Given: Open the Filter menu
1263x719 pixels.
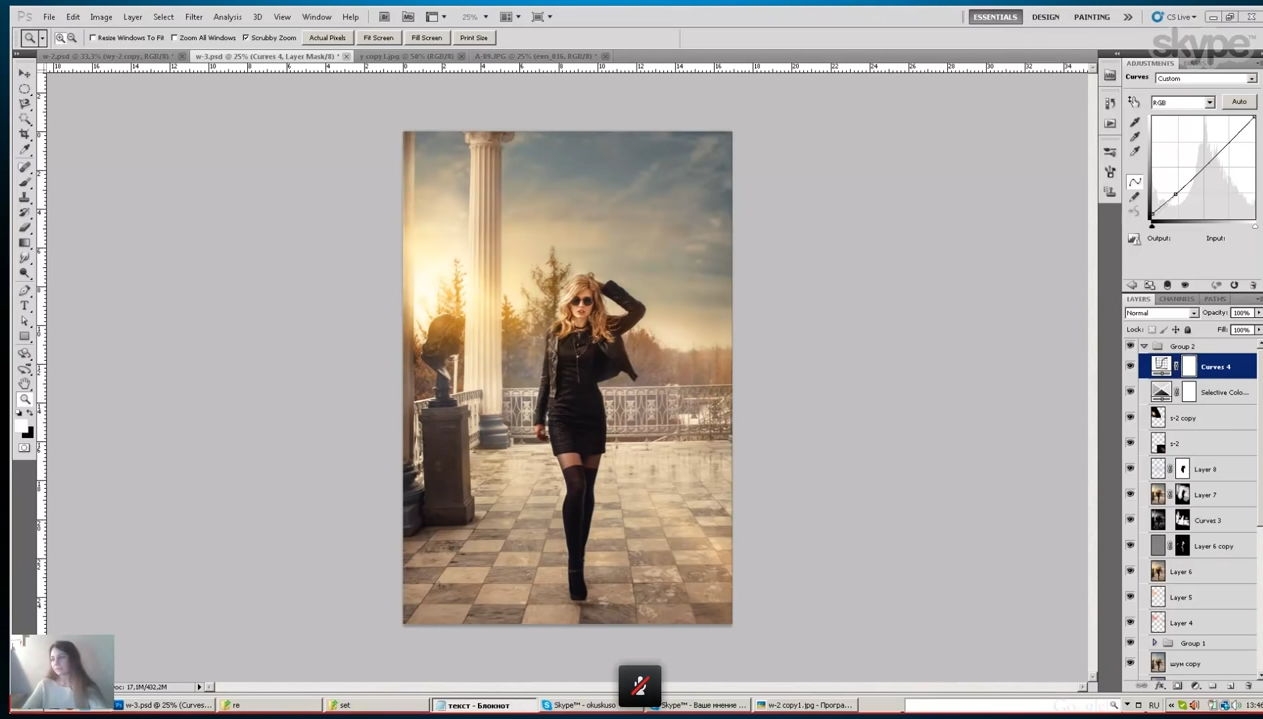Looking at the screenshot, I should point(194,17).
